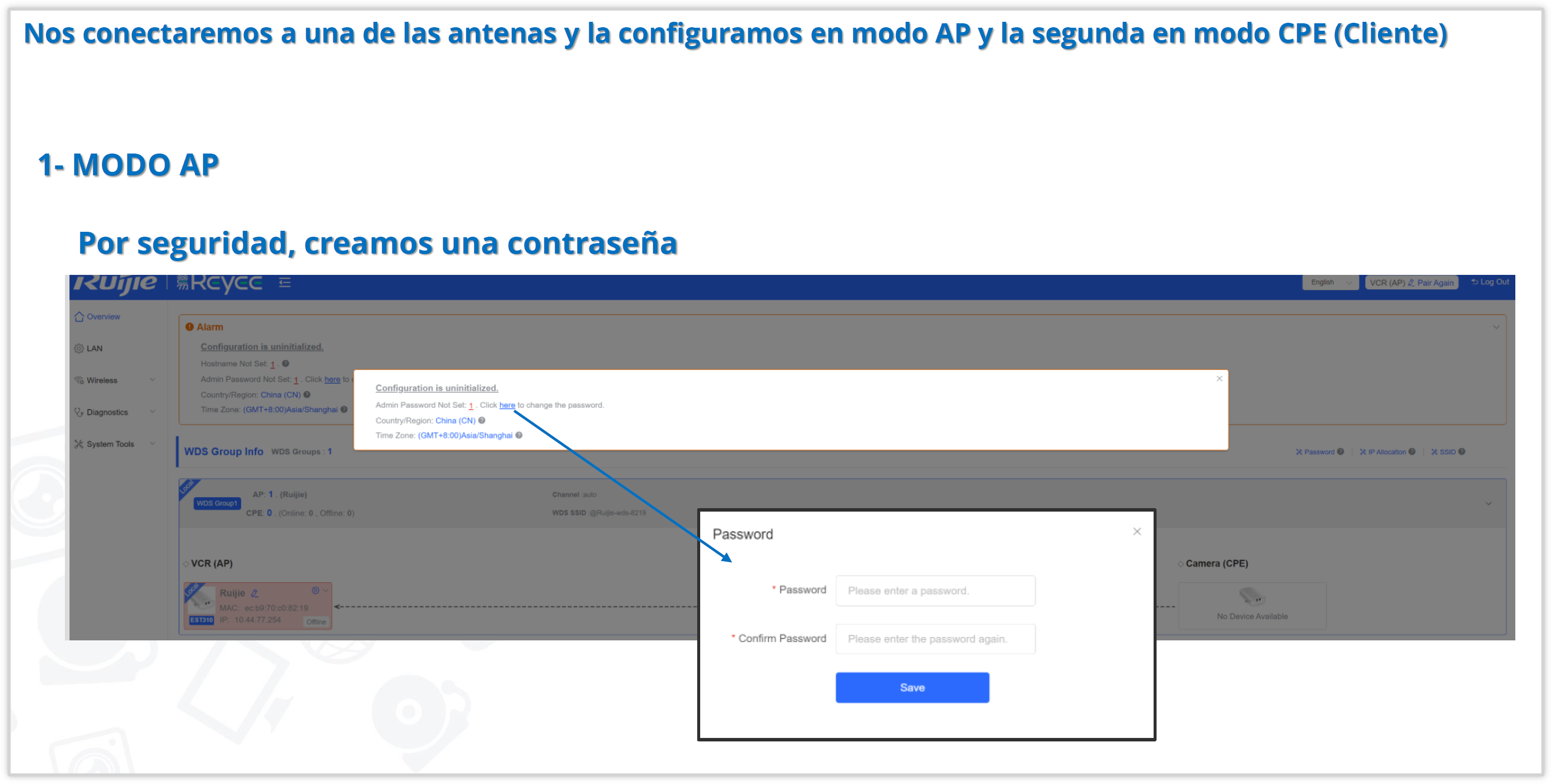Click the help icon beside SSID
The image size is (1552, 784).
point(1462,452)
